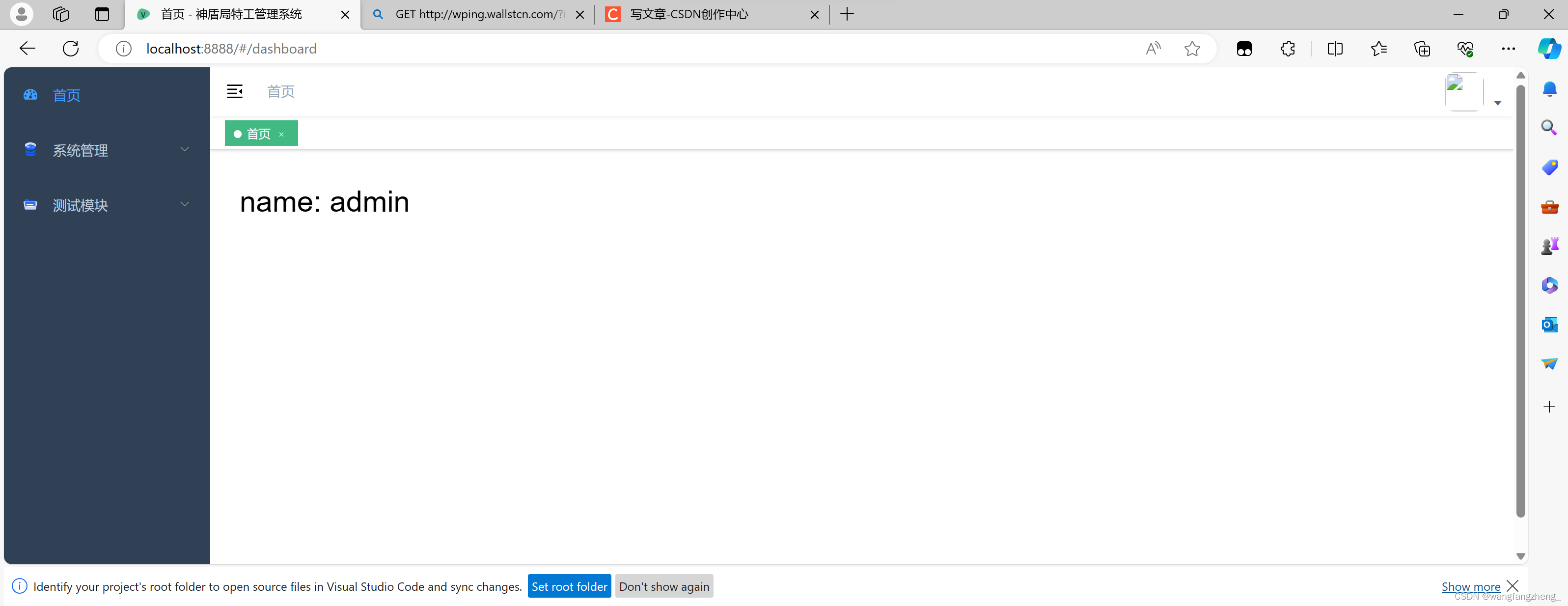Viewport: 1568px width, 606px height.
Task: Open the tab actions menu icon
Action: pyautogui.click(x=102, y=14)
